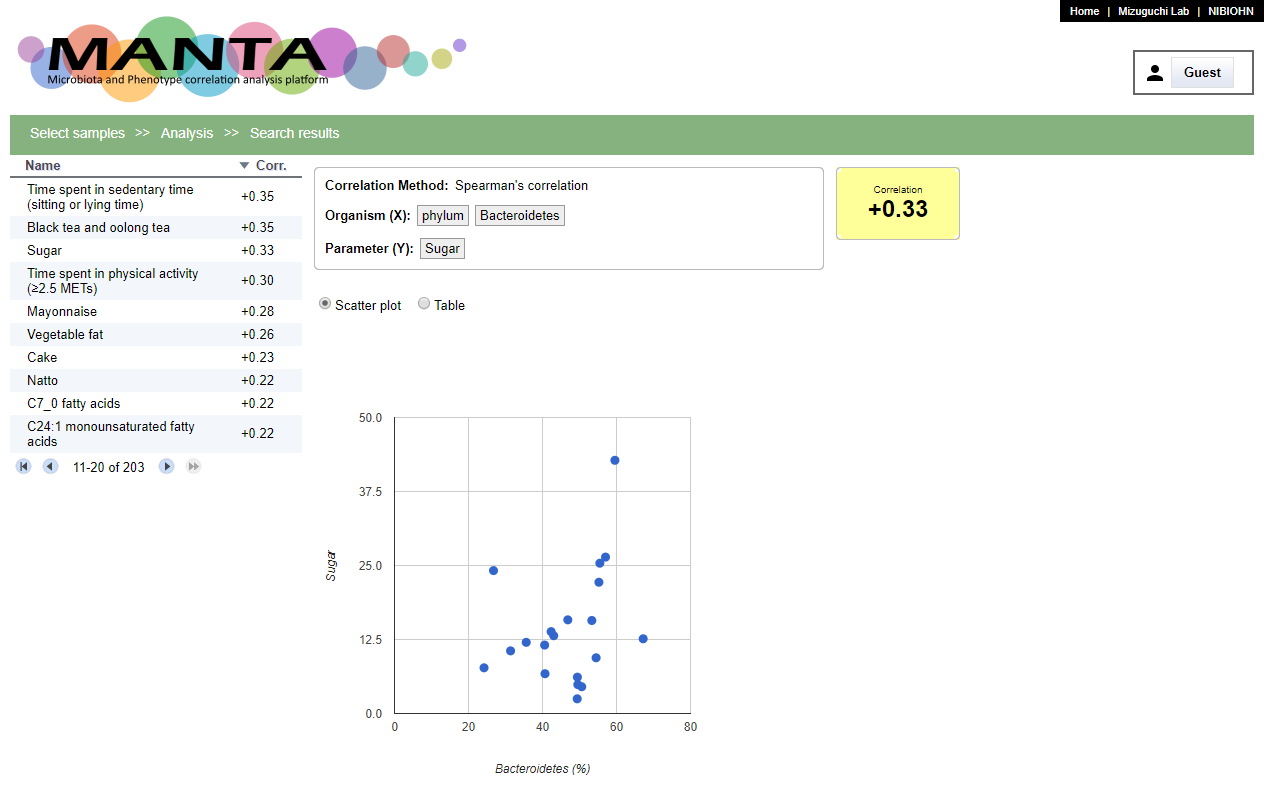Viewport: 1264px width, 790px height.
Task: Click the Name column header
Action: click(x=43, y=165)
